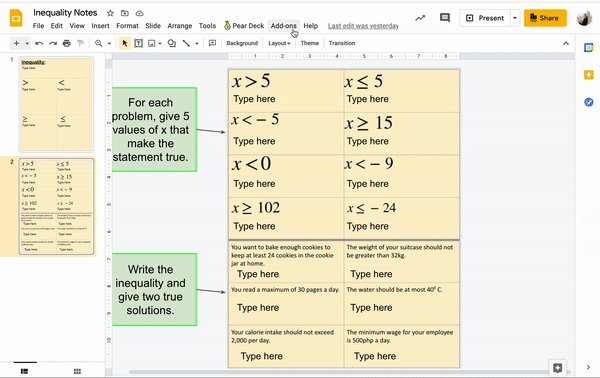Click the Background button
This screenshot has height=378, width=600.
point(242,43)
